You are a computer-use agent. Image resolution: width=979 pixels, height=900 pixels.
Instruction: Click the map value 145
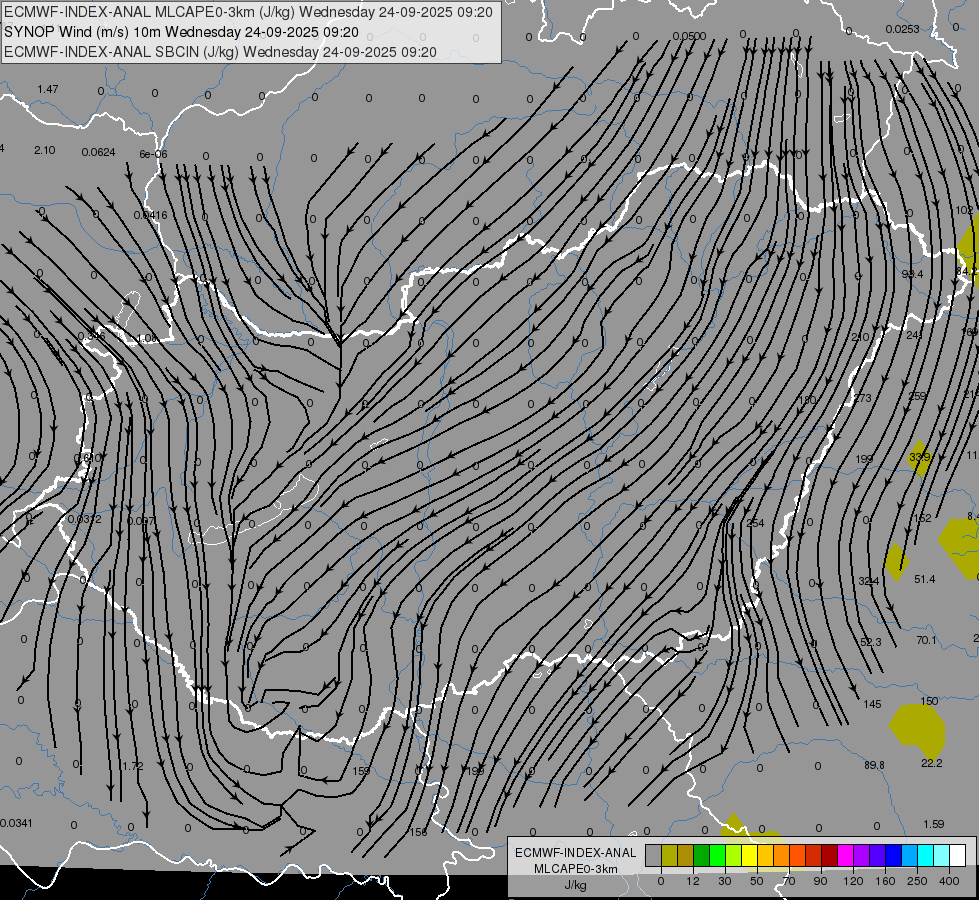point(872,705)
